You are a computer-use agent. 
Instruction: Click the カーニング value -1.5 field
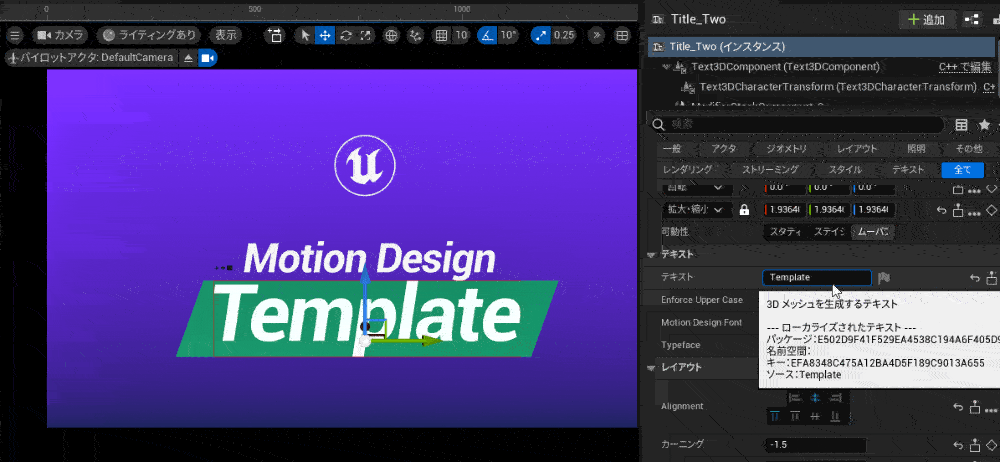tap(816, 445)
